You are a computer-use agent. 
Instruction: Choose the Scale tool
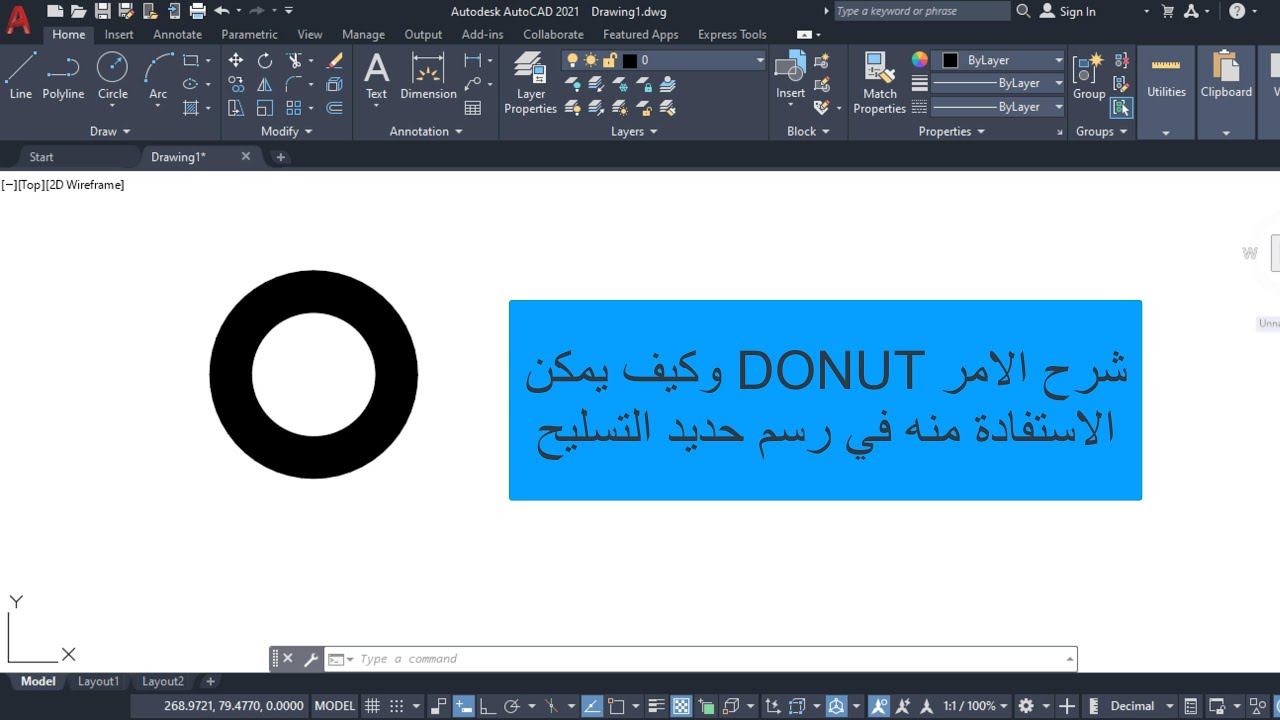click(265, 108)
